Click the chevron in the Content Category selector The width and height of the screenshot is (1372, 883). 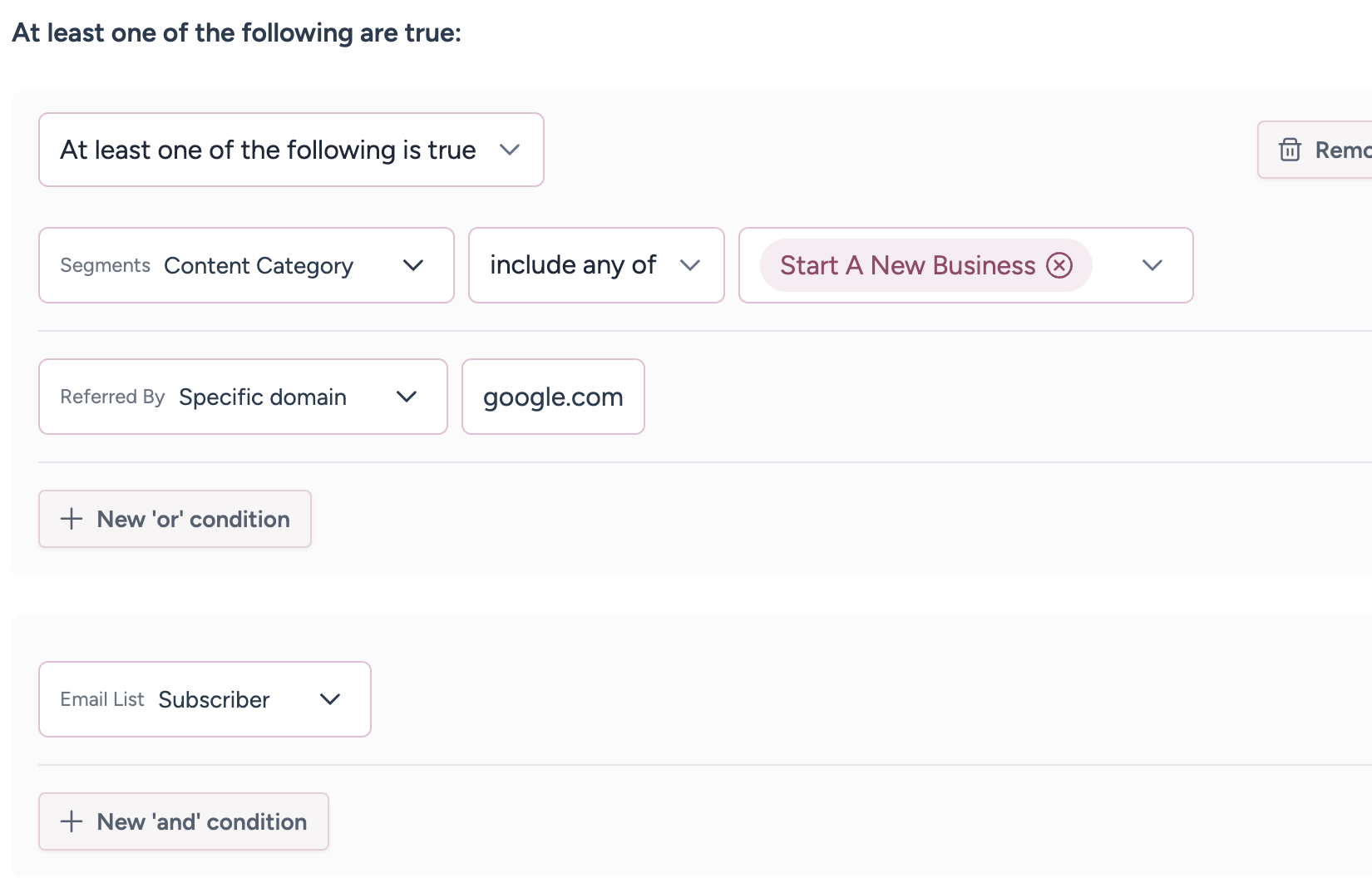coord(413,265)
